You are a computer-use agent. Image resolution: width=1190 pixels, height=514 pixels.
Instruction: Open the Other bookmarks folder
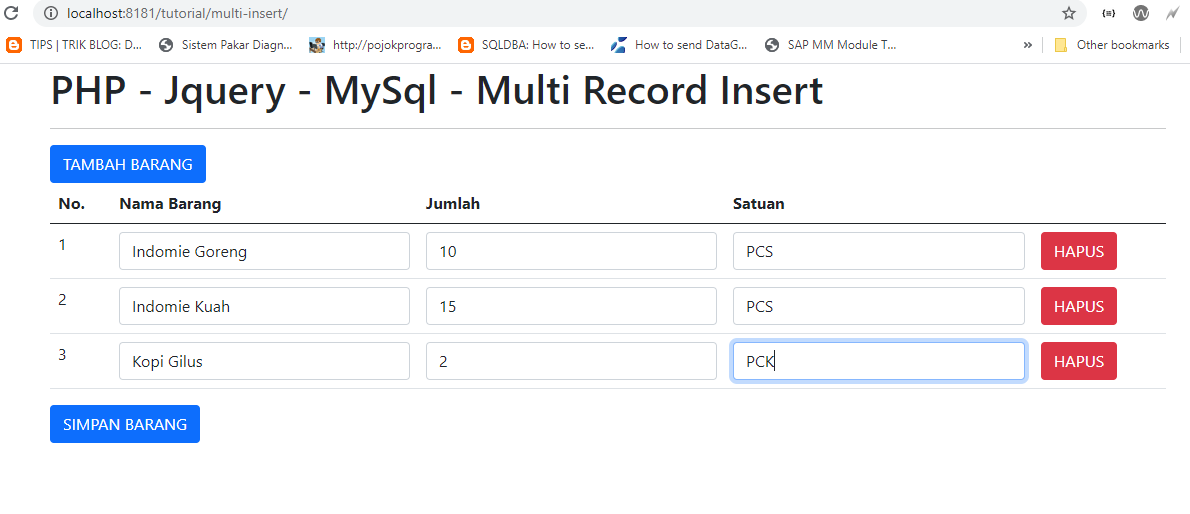1111,44
